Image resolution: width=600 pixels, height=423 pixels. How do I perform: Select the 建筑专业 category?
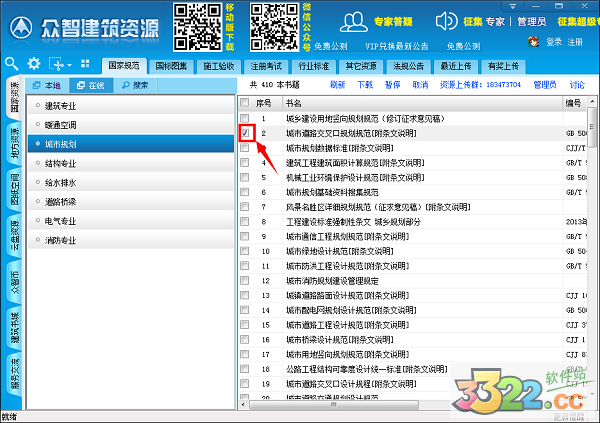(x=131, y=106)
